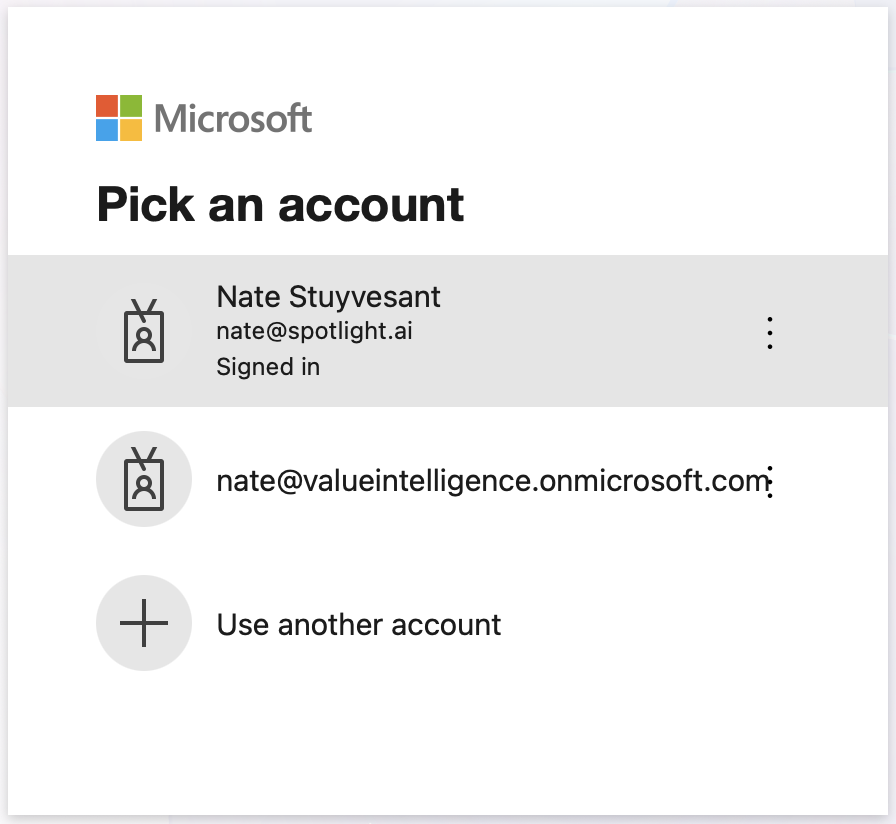Click the person silhouette in second account badge
Viewport: 896px width, 824px height.
pyautogui.click(x=144, y=487)
